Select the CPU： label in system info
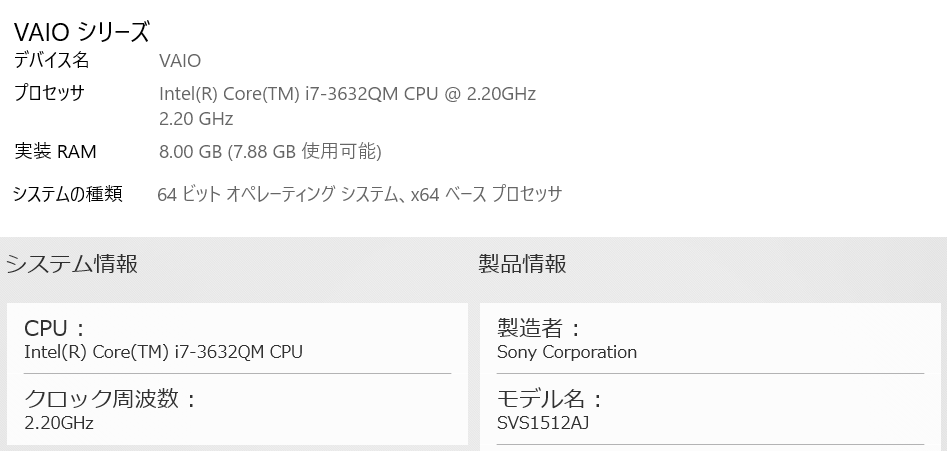 click(x=55, y=329)
